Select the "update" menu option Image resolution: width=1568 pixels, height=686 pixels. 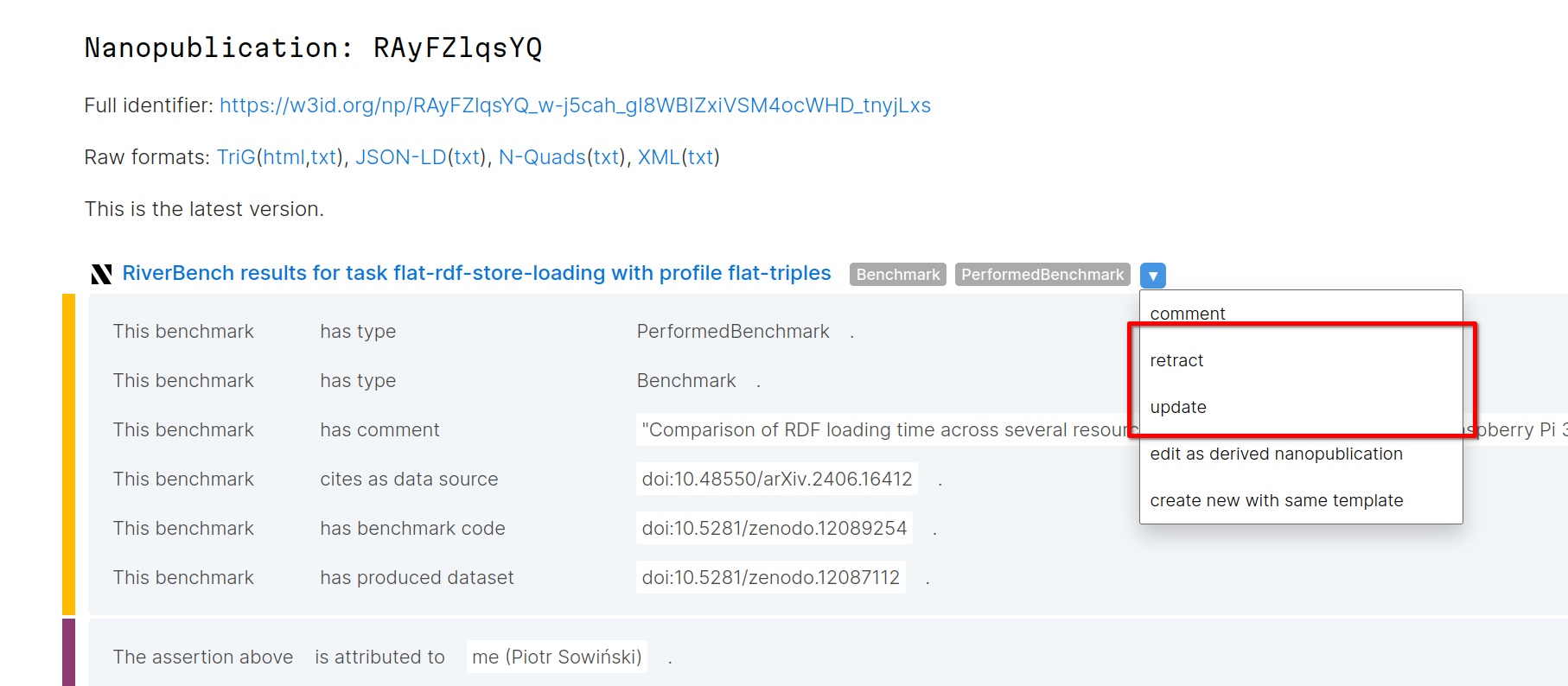pos(1177,407)
